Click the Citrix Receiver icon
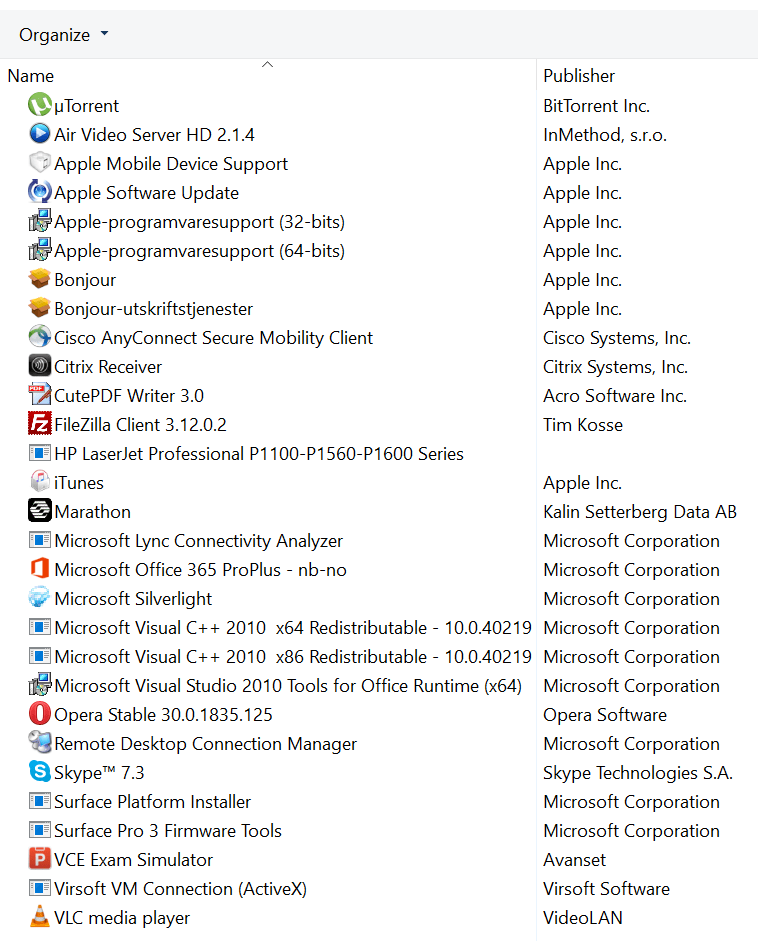This screenshot has height=941, width=758. [39, 366]
